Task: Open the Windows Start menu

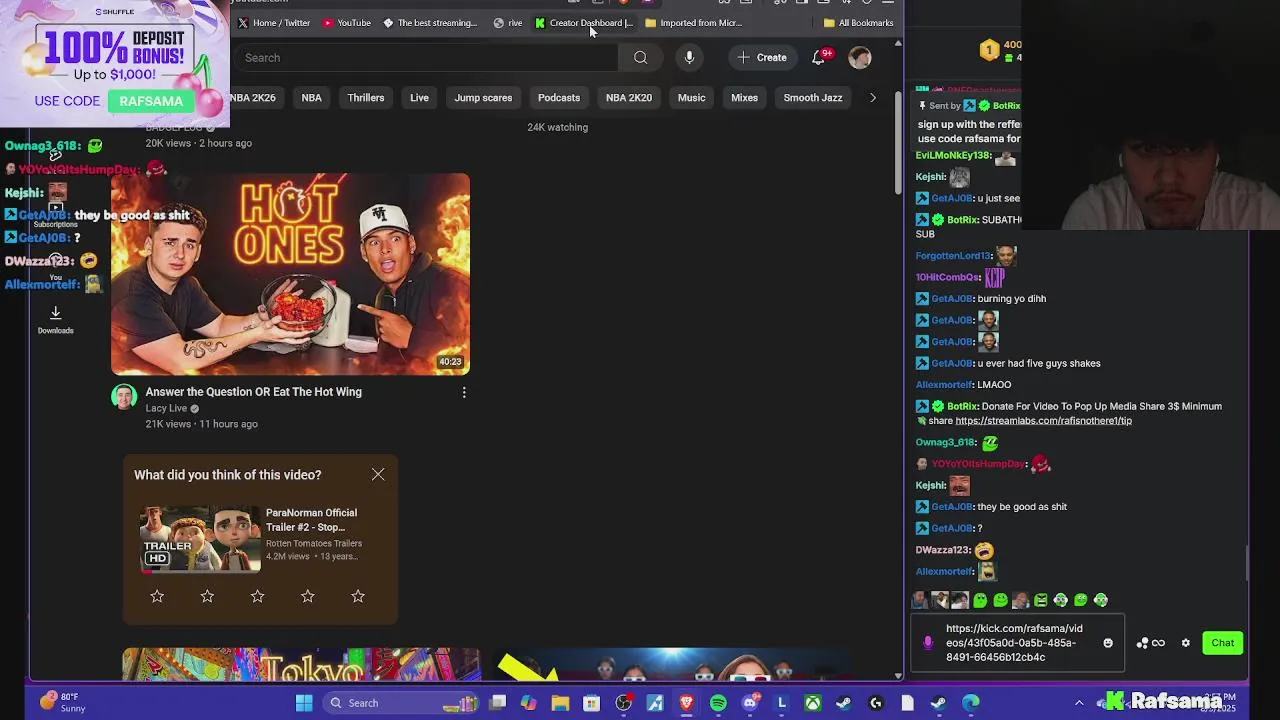Action: tap(304, 703)
